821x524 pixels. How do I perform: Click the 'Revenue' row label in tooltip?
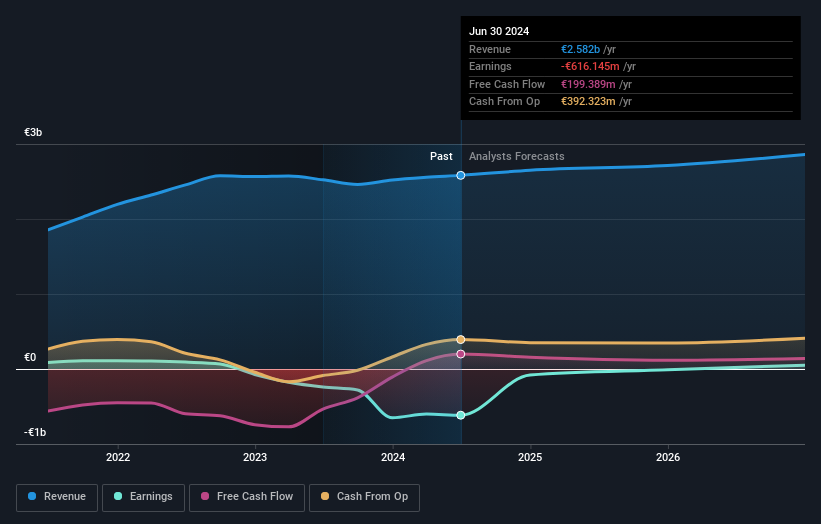pos(490,49)
